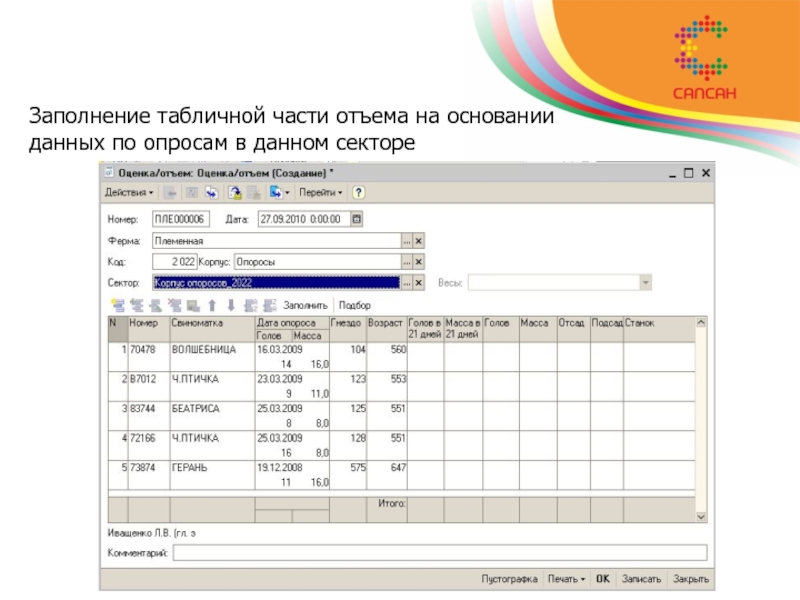
Task: Click the add row icon in table toolbar
Action: 117,305
